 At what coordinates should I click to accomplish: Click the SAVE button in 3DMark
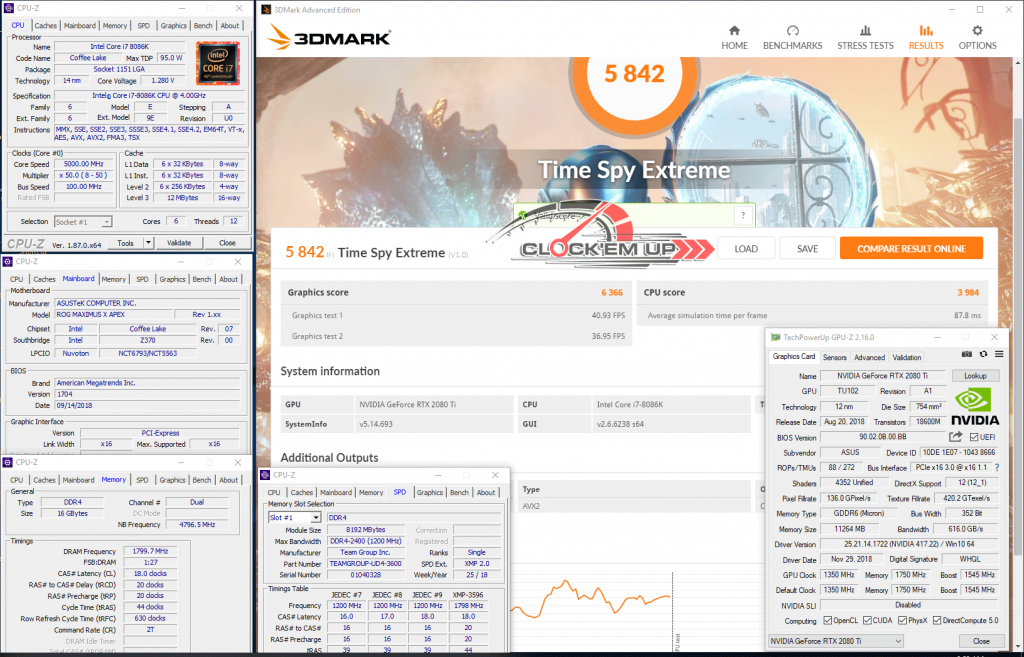807,248
